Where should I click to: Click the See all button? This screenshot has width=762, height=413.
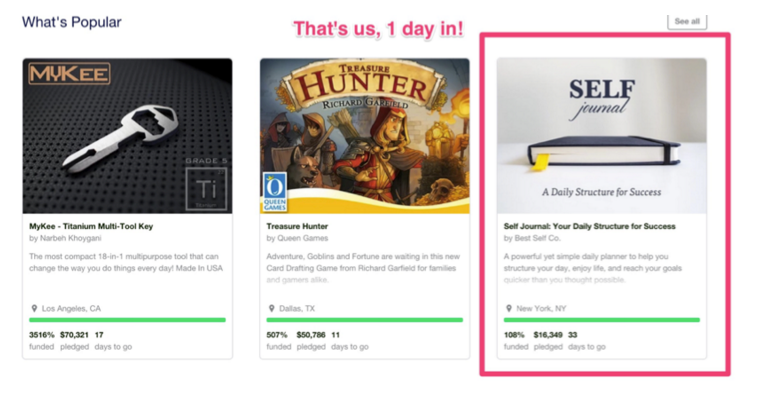pyautogui.click(x=686, y=21)
